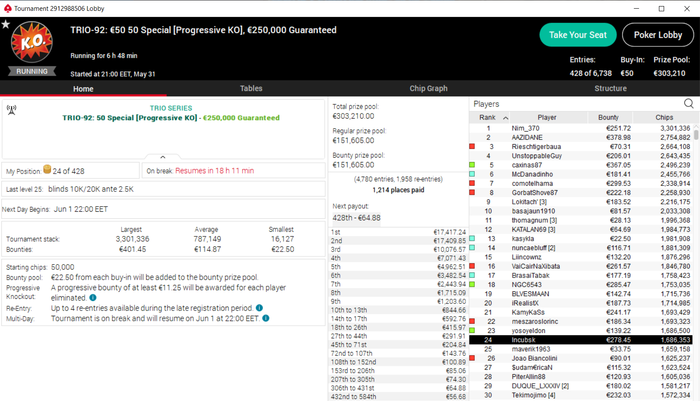Click red marker beside Rieschtigerbaua
Image resolution: width=700 pixels, height=401 pixels.
[x=472, y=146]
